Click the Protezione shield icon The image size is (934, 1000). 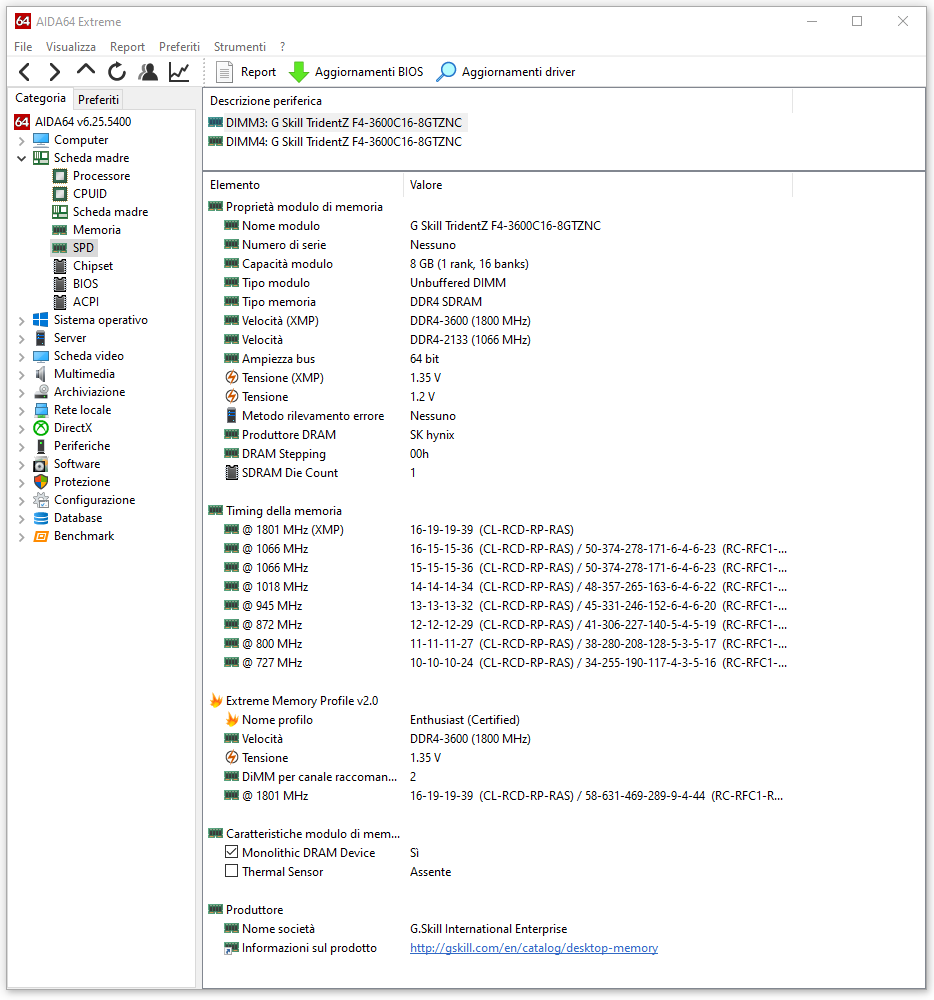coord(41,482)
